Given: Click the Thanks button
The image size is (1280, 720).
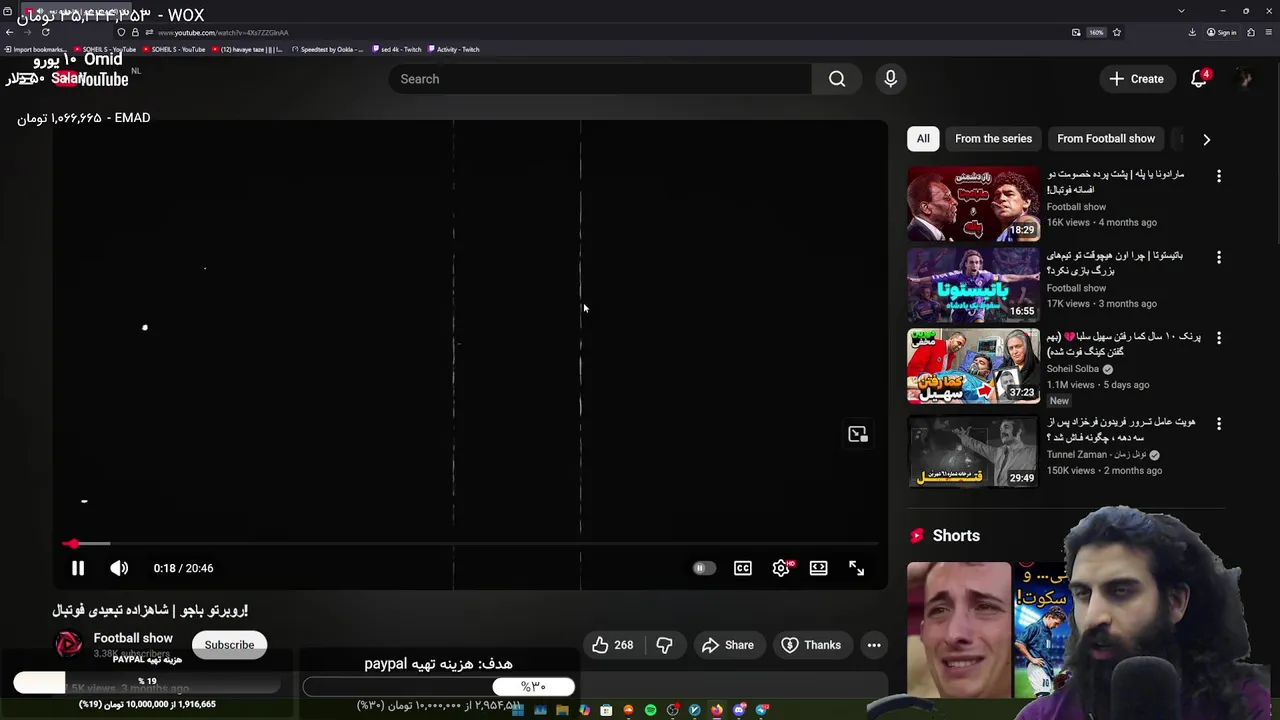Looking at the screenshot, I should (811, 645).
